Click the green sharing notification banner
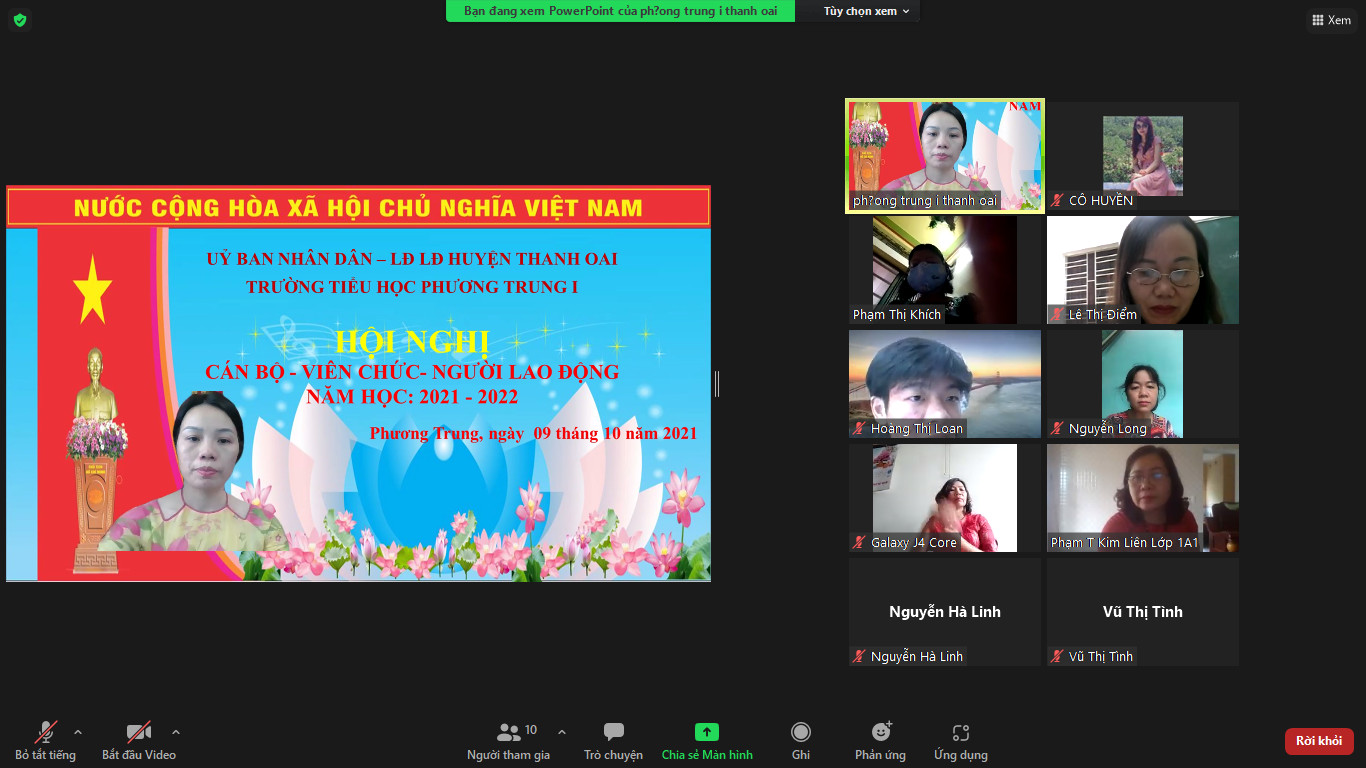1366x768 pixels. tap(620, 11)
